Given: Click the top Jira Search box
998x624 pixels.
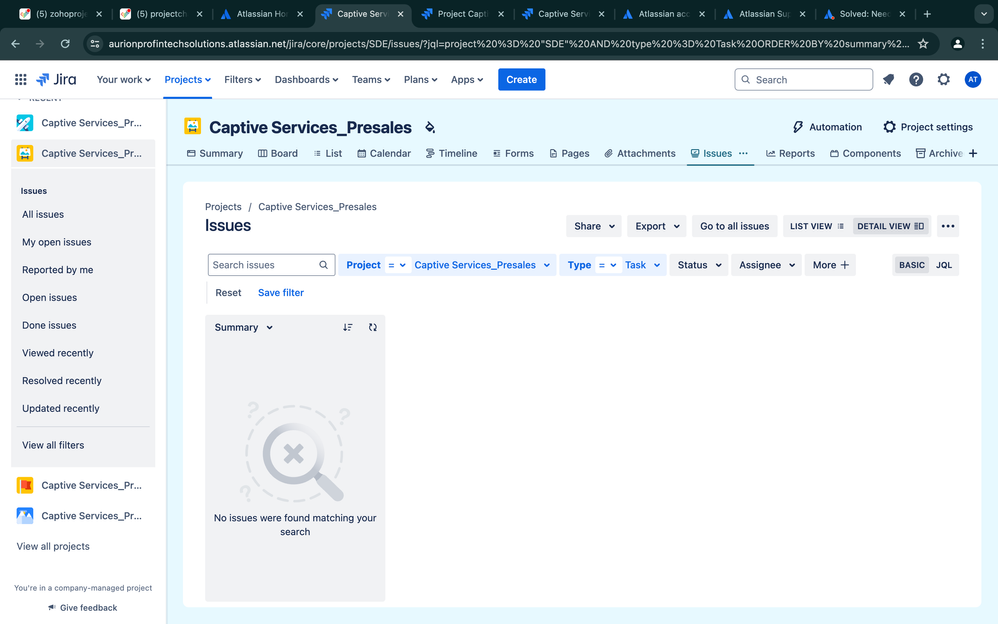Looking at the screenshot, I should pos(803,80).
